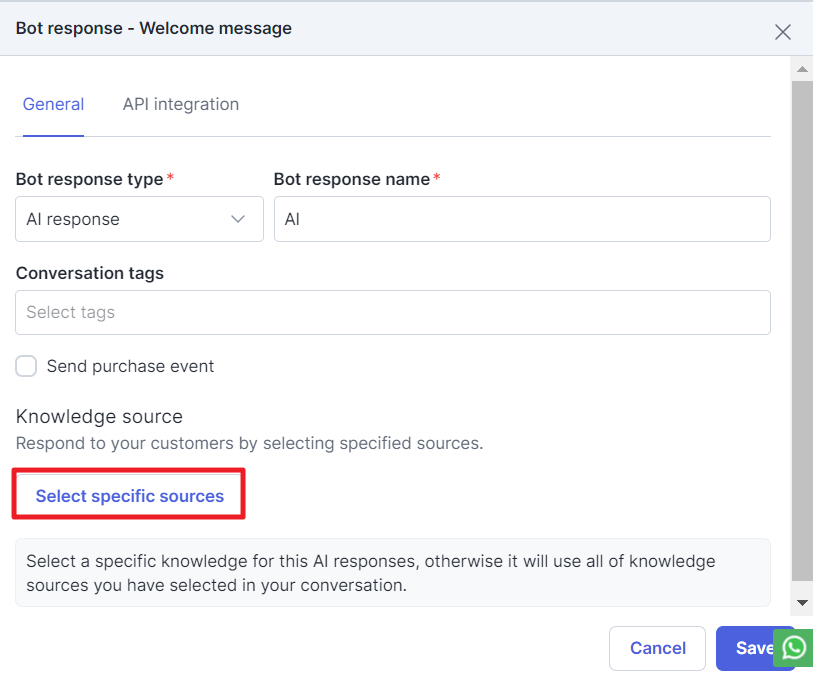This screenshot has height=680, width=813.
Task: Click the green WhatsApp chat icon
Action: tap(794, 648)
